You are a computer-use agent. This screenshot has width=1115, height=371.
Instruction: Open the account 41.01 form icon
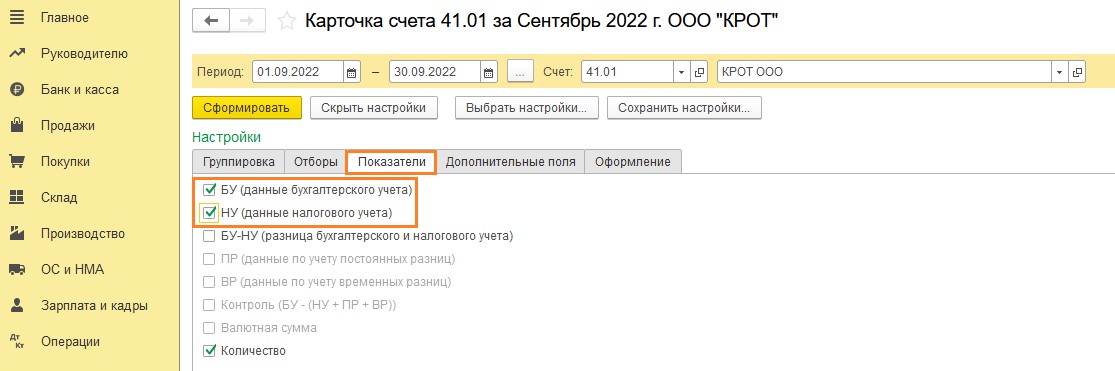[x=699, y=72]
